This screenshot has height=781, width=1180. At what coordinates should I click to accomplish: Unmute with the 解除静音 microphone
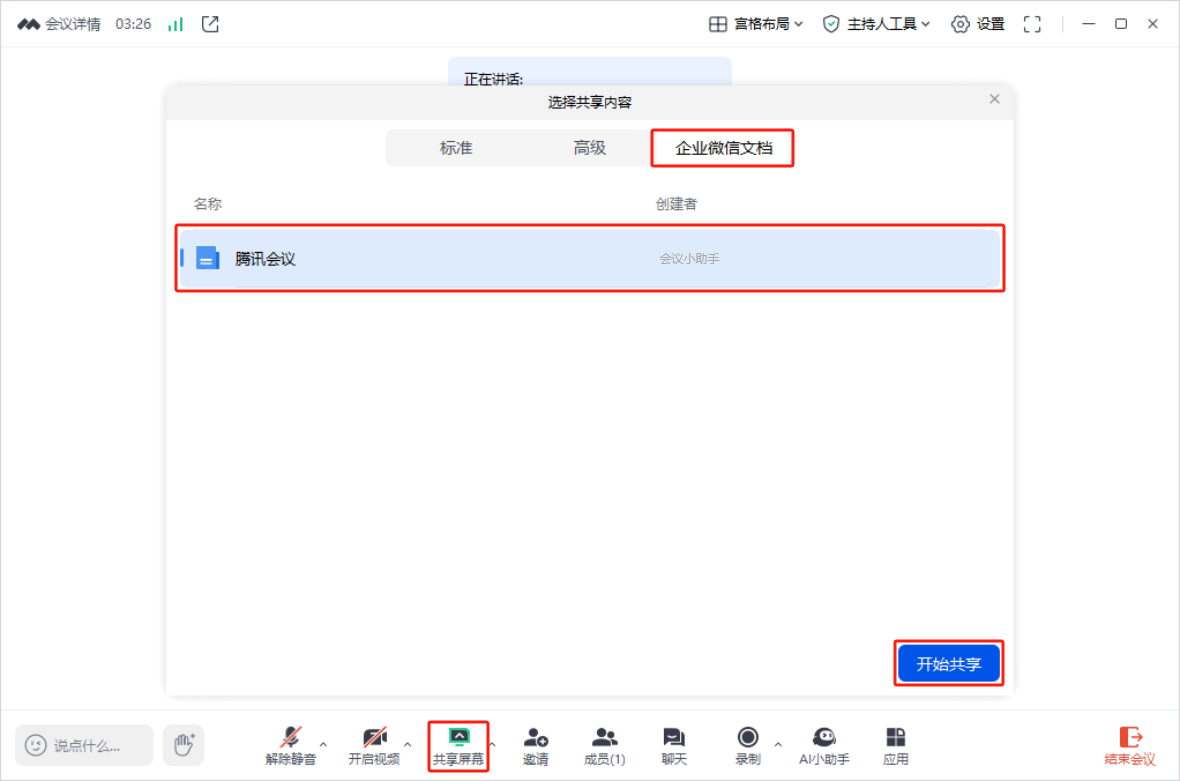[290, 746]
